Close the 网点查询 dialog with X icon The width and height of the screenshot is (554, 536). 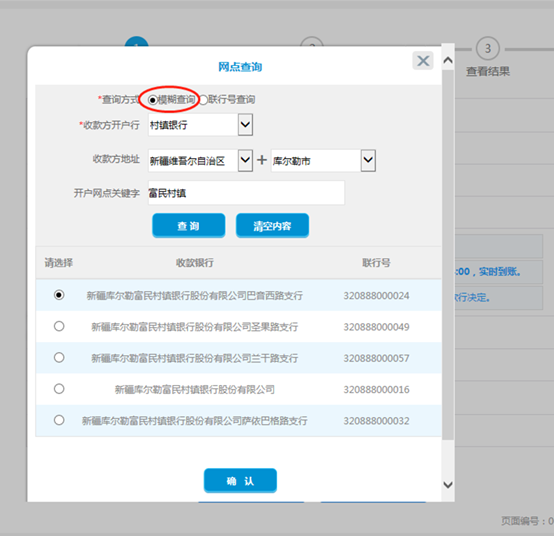pos(423,61)
